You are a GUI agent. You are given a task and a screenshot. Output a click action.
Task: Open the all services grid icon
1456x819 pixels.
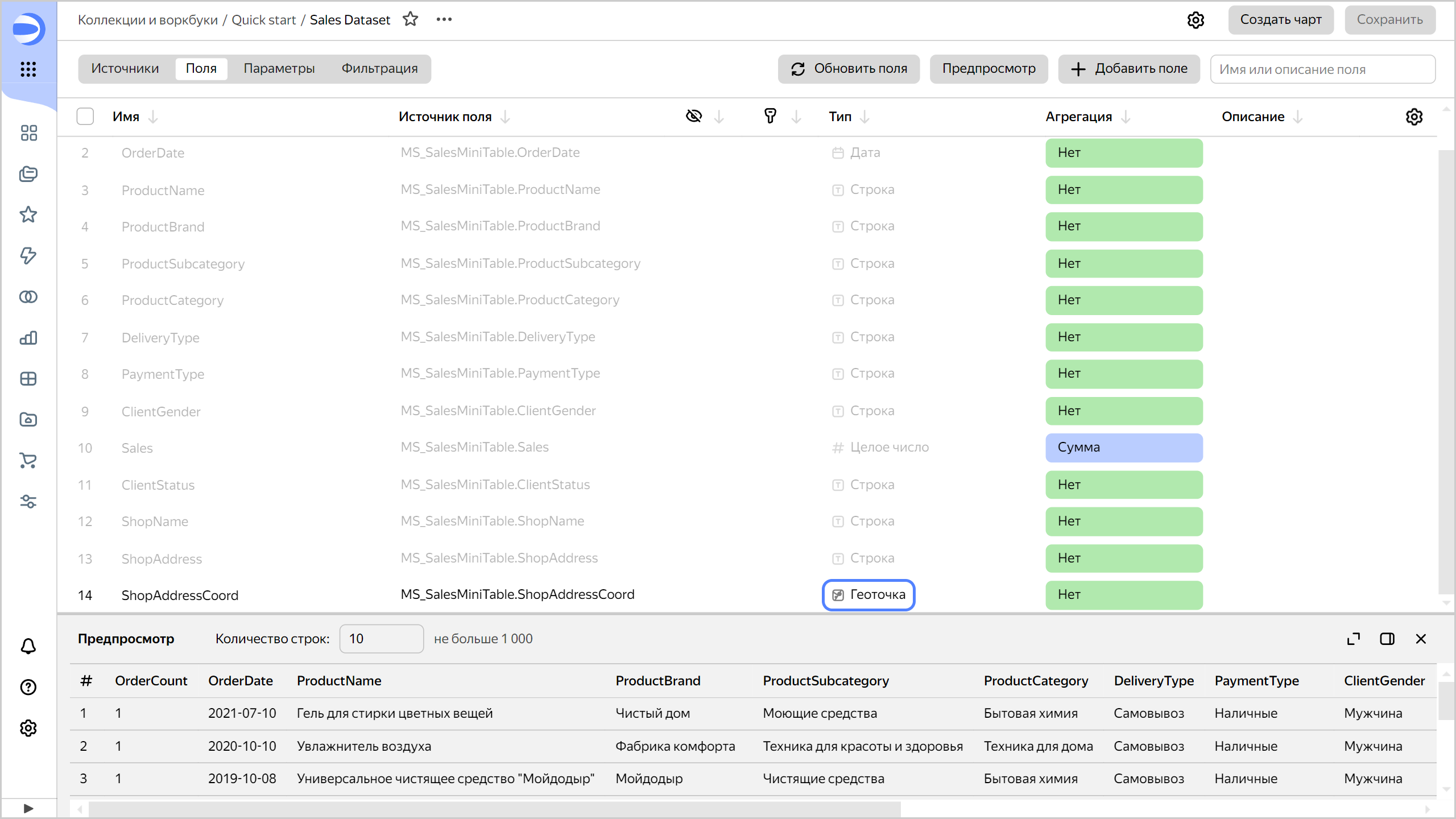[x=28, y=69]
